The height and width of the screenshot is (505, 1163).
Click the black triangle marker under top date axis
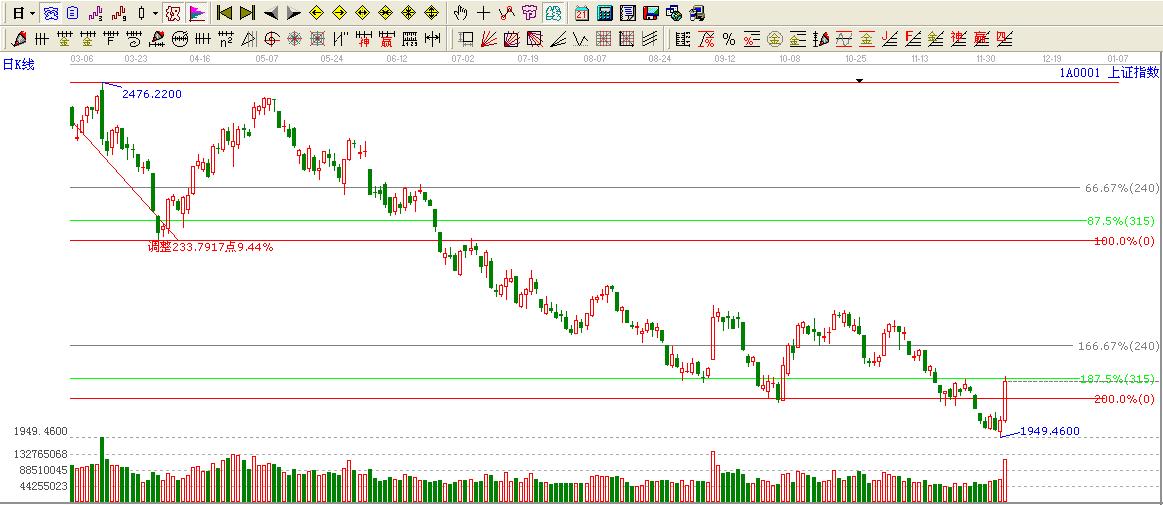click(x=859, y=80)
